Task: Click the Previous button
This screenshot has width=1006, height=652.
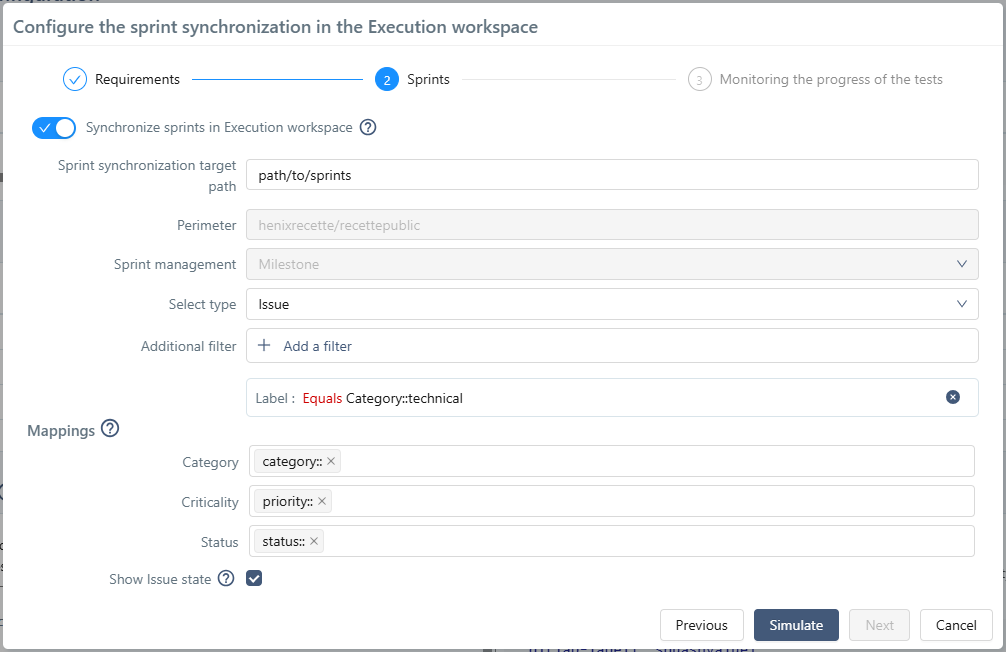Action: click(x=701, y=624)
